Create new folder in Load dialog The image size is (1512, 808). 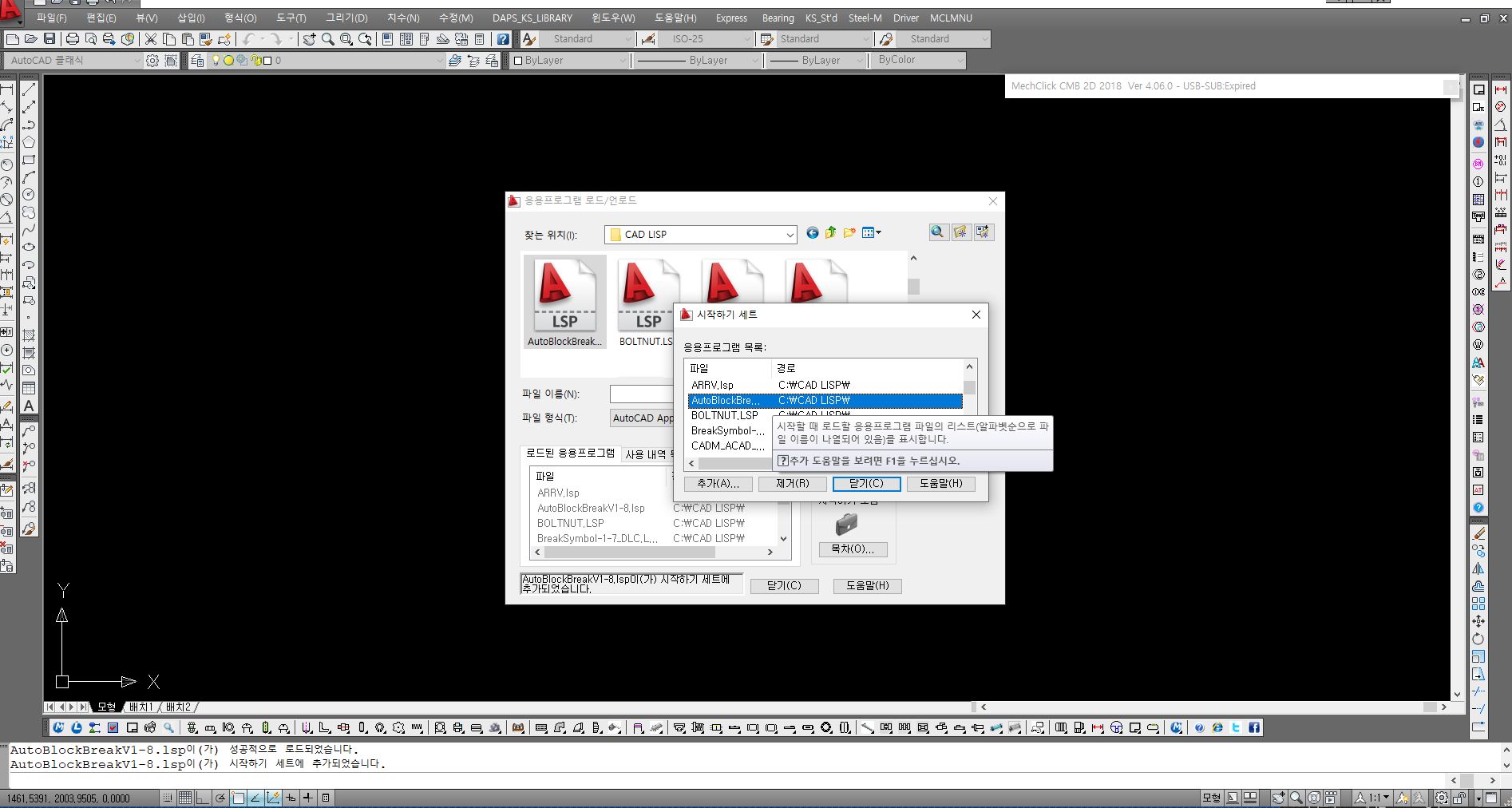(849, 233)
